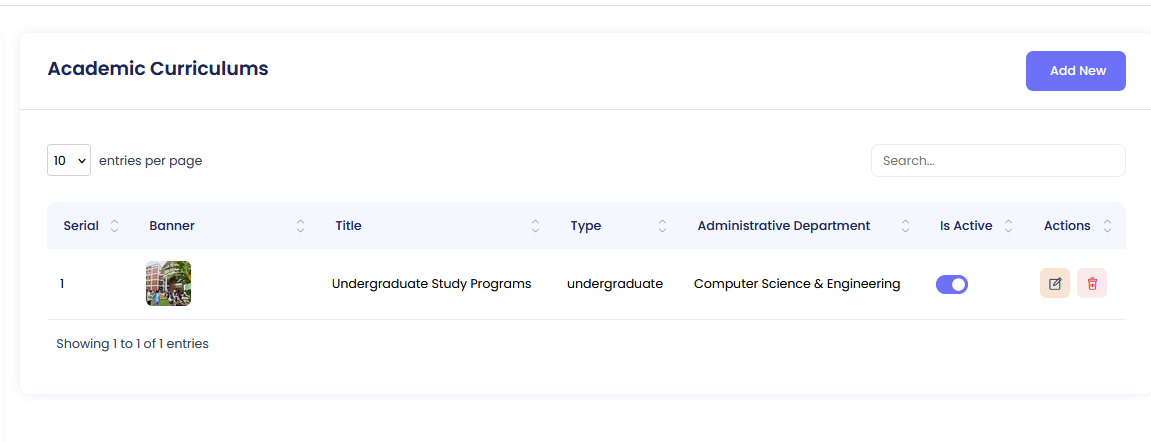The width and height of the screenshot is (1151, 442).
Task: Click the Administrative Department header label
Action: coord(784,226)
